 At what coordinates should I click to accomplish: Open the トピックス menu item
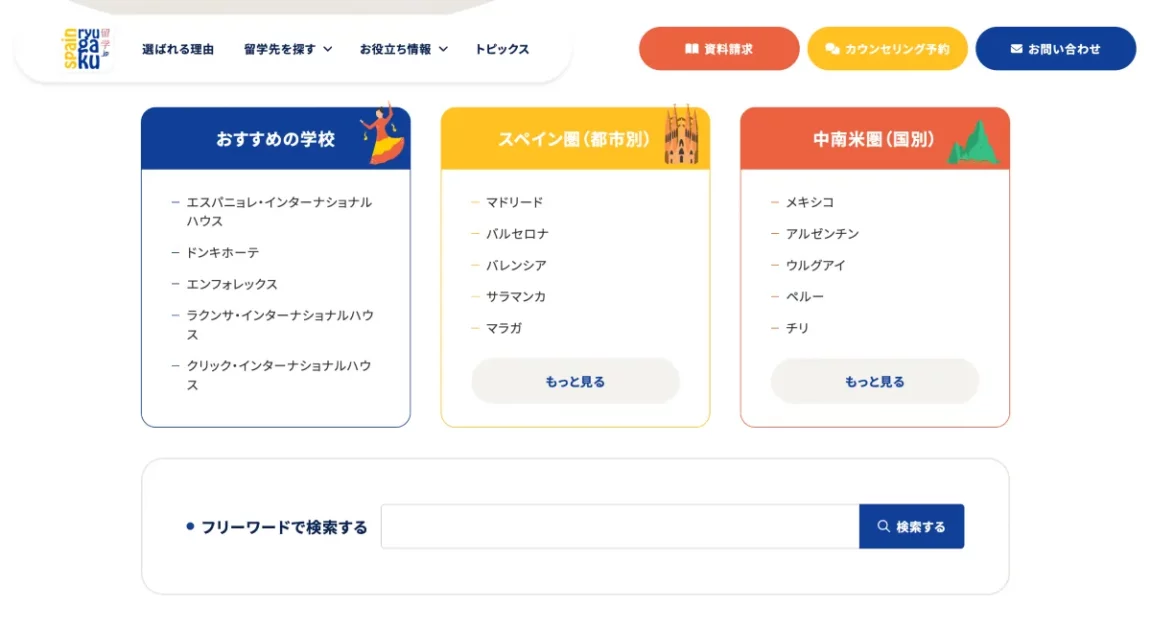[502, 49]
